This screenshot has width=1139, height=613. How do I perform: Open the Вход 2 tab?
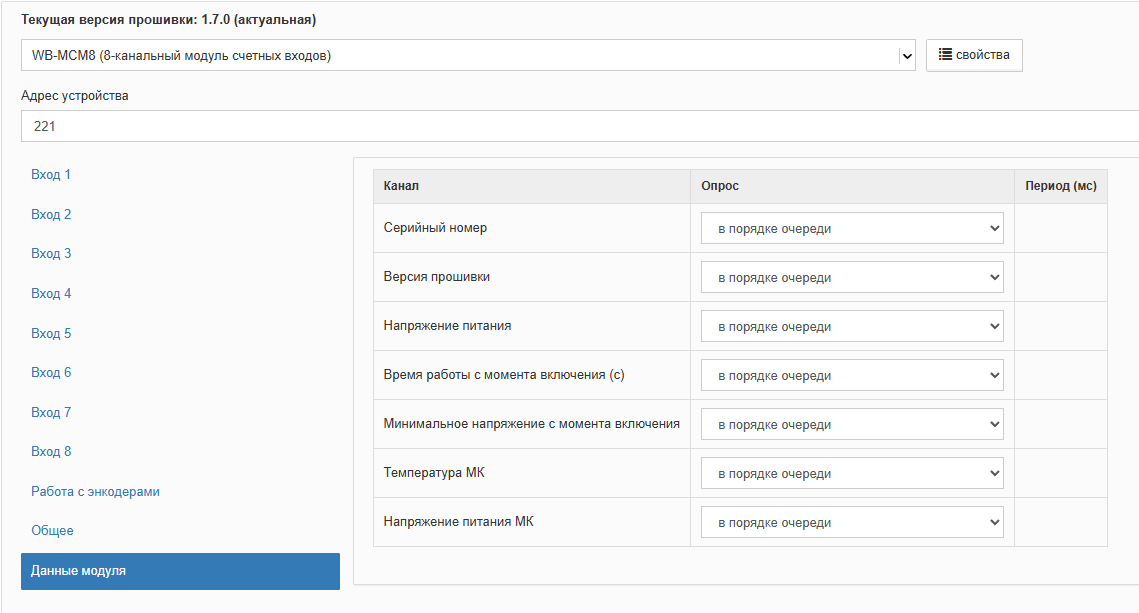(51, 215)
